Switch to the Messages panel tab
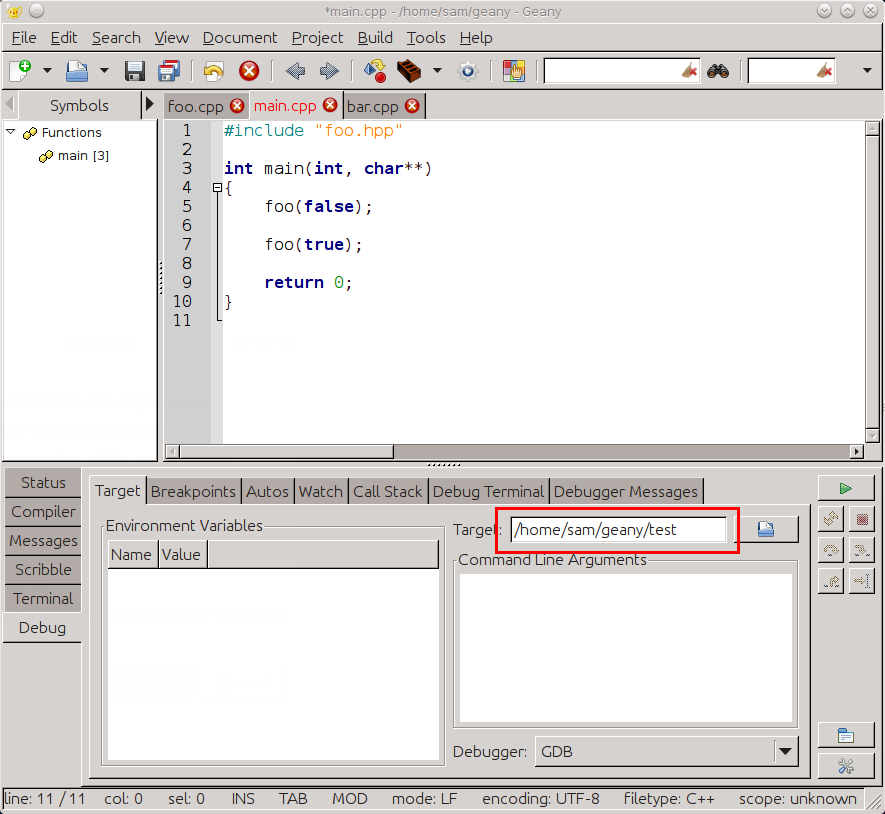Image resolution: width=885 pixels, height=814 pixels. tap(43, 541)
